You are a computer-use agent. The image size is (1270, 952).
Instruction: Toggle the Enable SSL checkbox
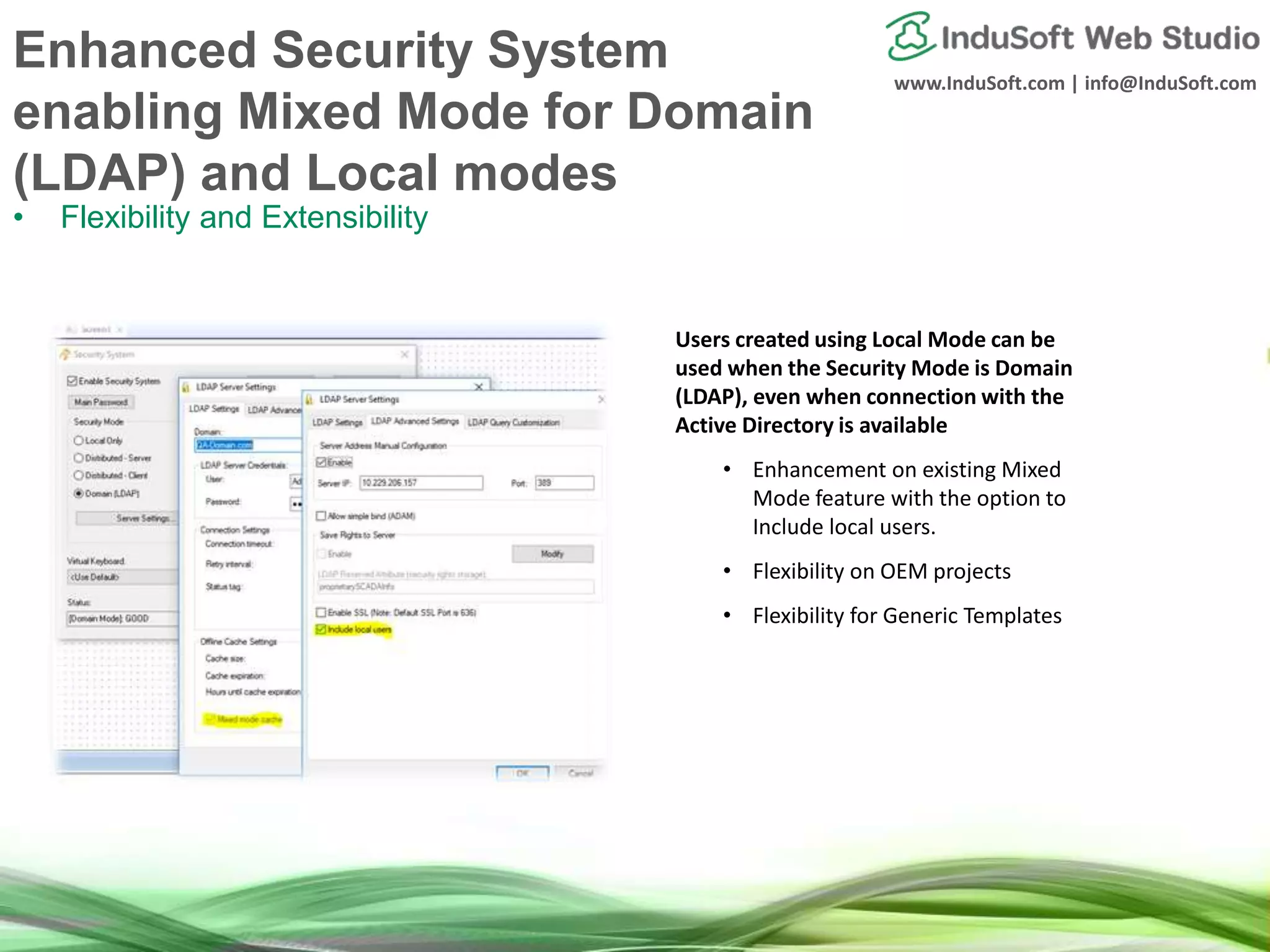[x=321, y=612]
